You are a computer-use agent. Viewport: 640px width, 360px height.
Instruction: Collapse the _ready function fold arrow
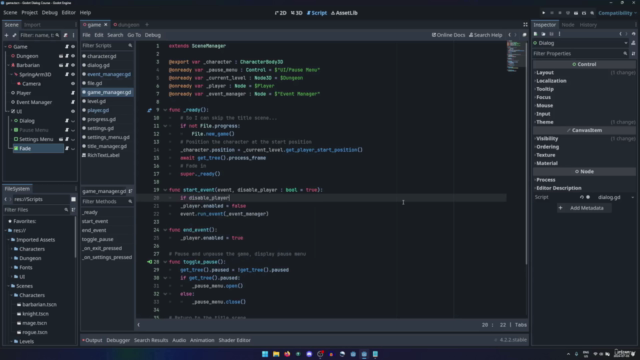165,110
